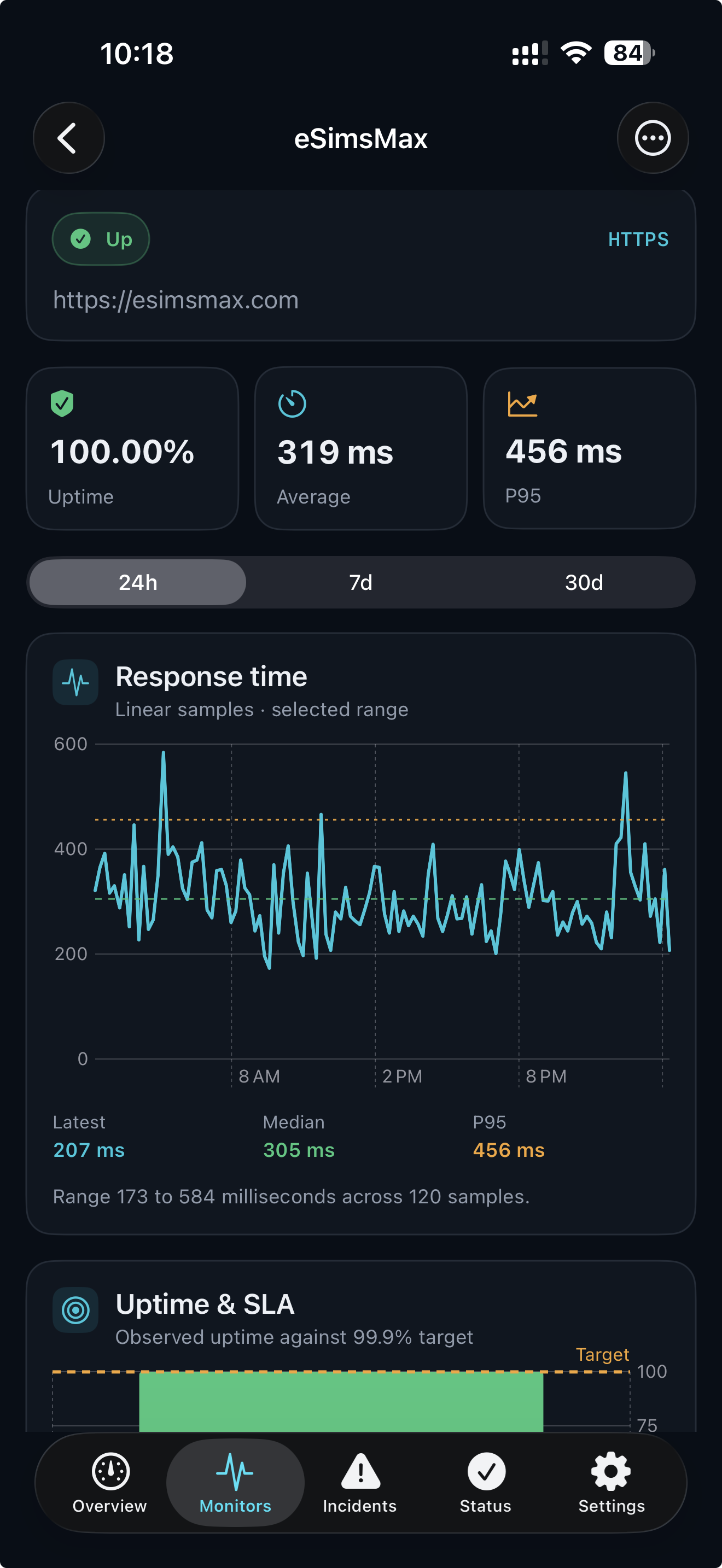Image resolution: width=722 pixels, height=1568 pixels.
Task: Tap the uptime shield icon
Action: point(62,403)
